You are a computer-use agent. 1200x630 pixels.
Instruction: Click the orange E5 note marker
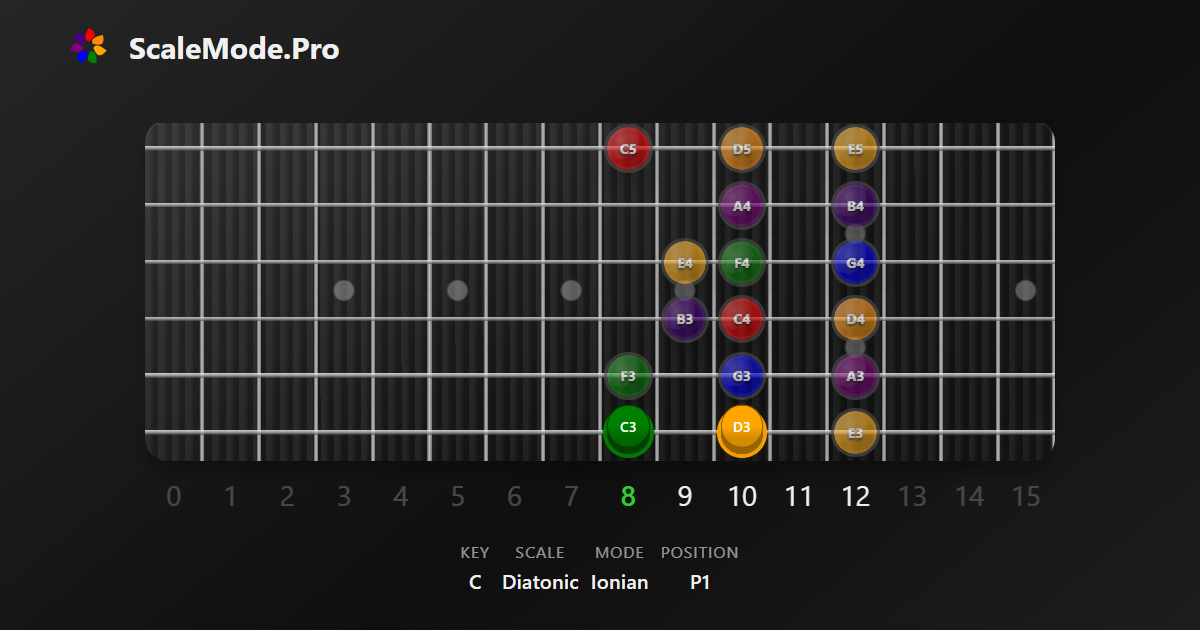tap(855, 149)
